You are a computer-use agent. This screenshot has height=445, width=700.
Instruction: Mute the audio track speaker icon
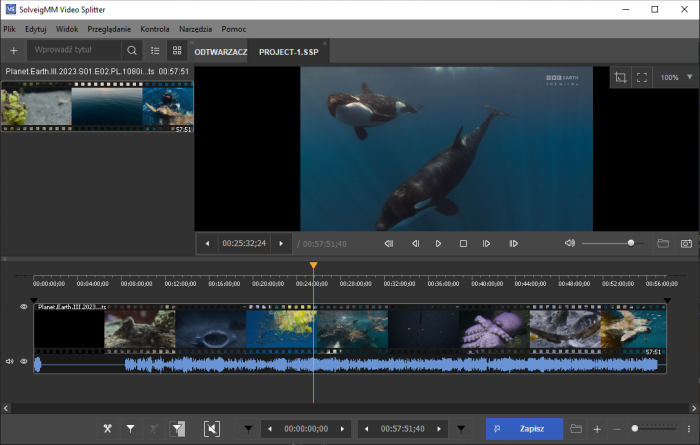pyautogui.click(x=9, y=362)
